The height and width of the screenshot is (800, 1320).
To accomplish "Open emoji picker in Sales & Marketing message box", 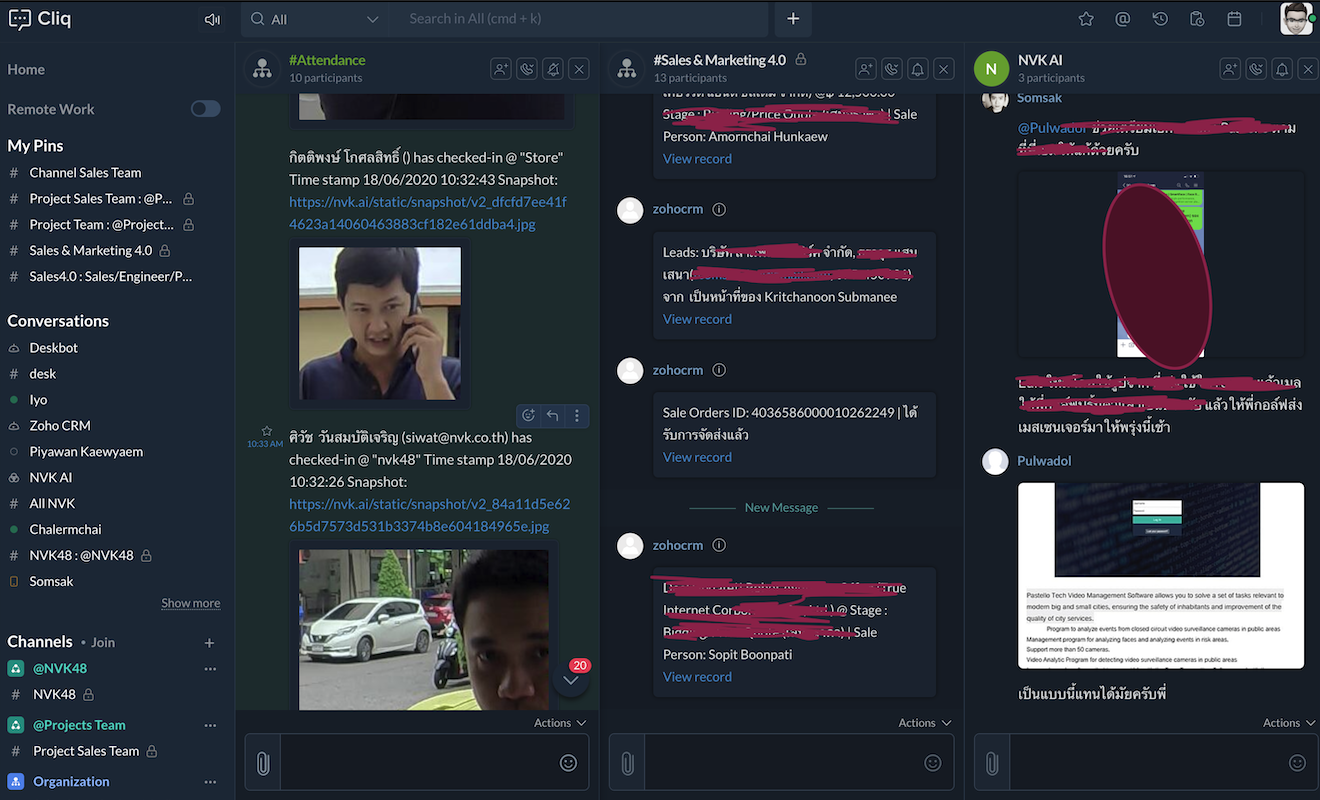I will (x=933, y=763).
